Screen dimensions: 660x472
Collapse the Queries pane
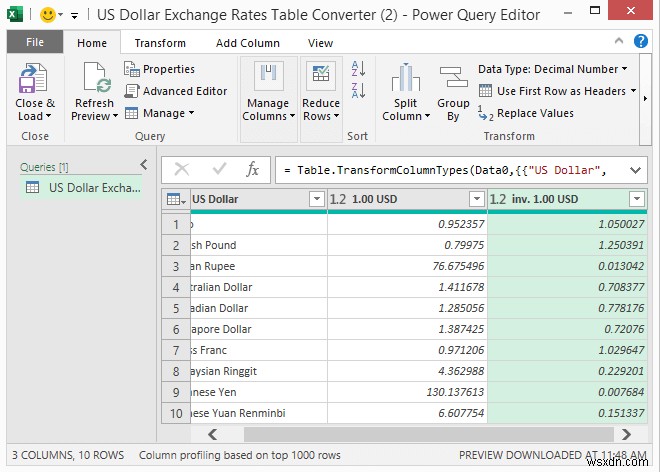pos(144,165)
